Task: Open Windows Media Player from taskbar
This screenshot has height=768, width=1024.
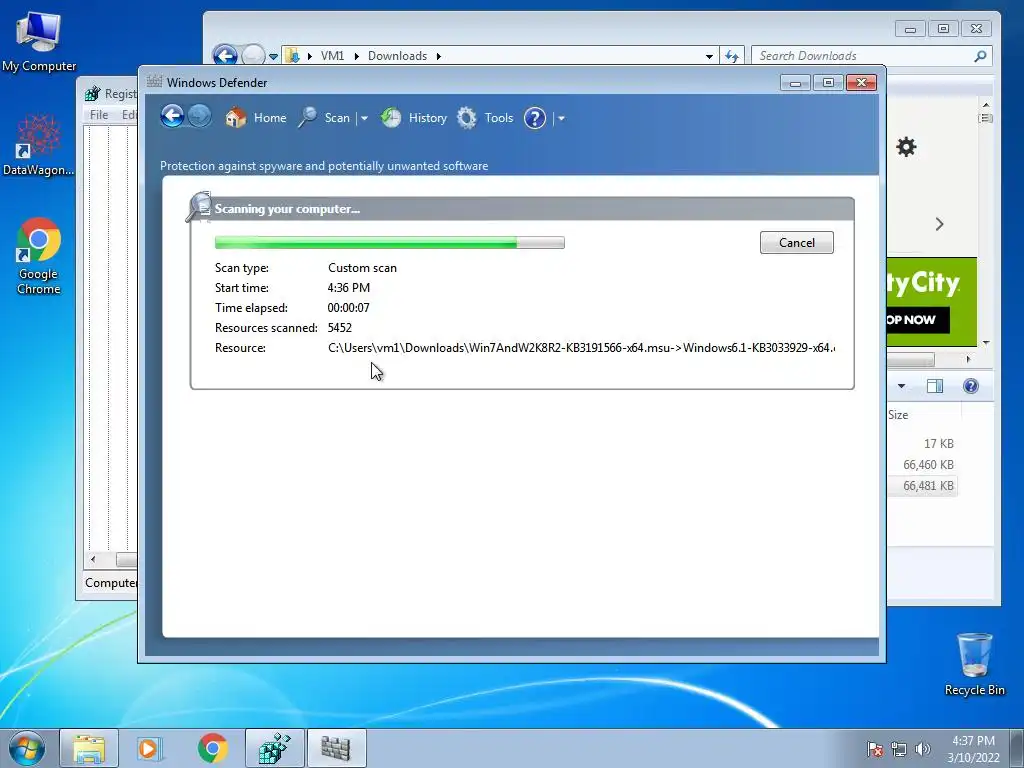Action: (x=149, y=748)
